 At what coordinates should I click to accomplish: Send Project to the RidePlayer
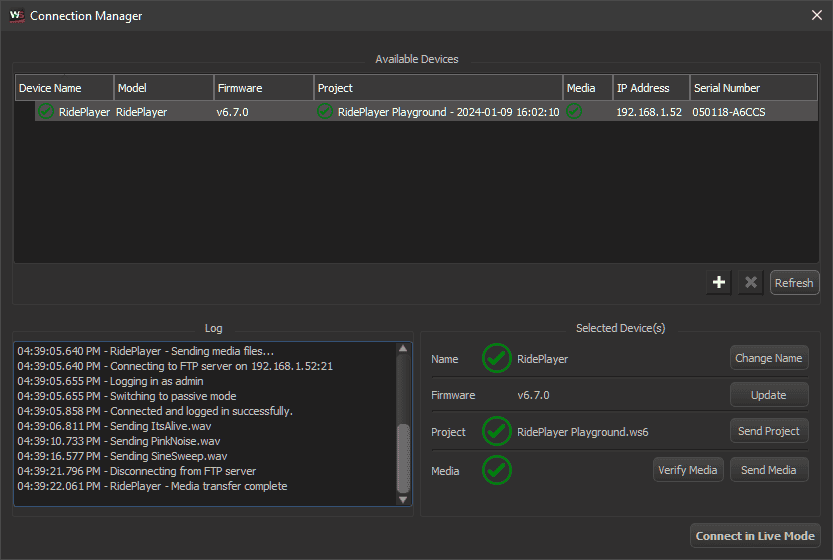click(x=768, y=431)
